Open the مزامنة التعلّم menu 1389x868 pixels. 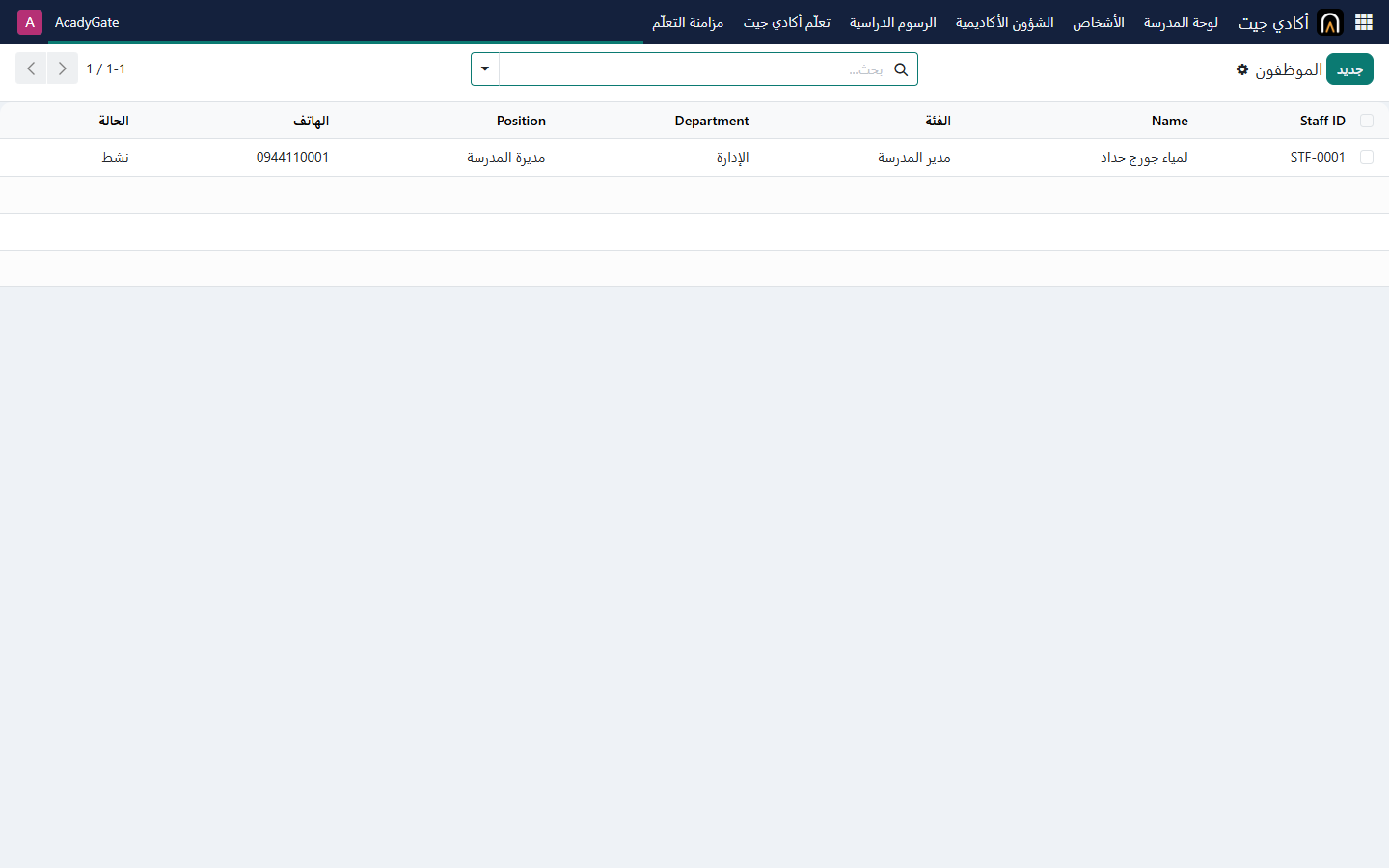[x=688, y=22]
